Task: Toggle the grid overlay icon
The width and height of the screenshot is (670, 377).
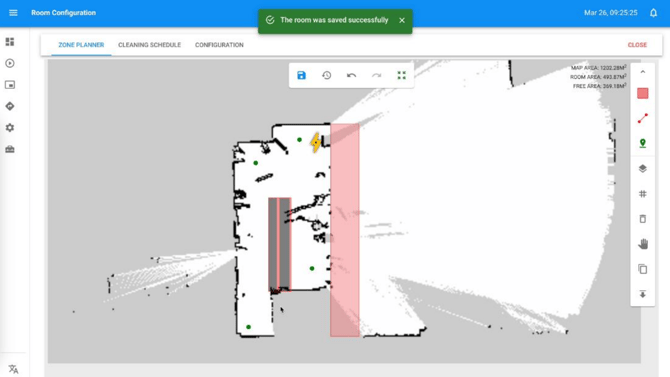Action: pyautogui.click(x=643, y=194)
